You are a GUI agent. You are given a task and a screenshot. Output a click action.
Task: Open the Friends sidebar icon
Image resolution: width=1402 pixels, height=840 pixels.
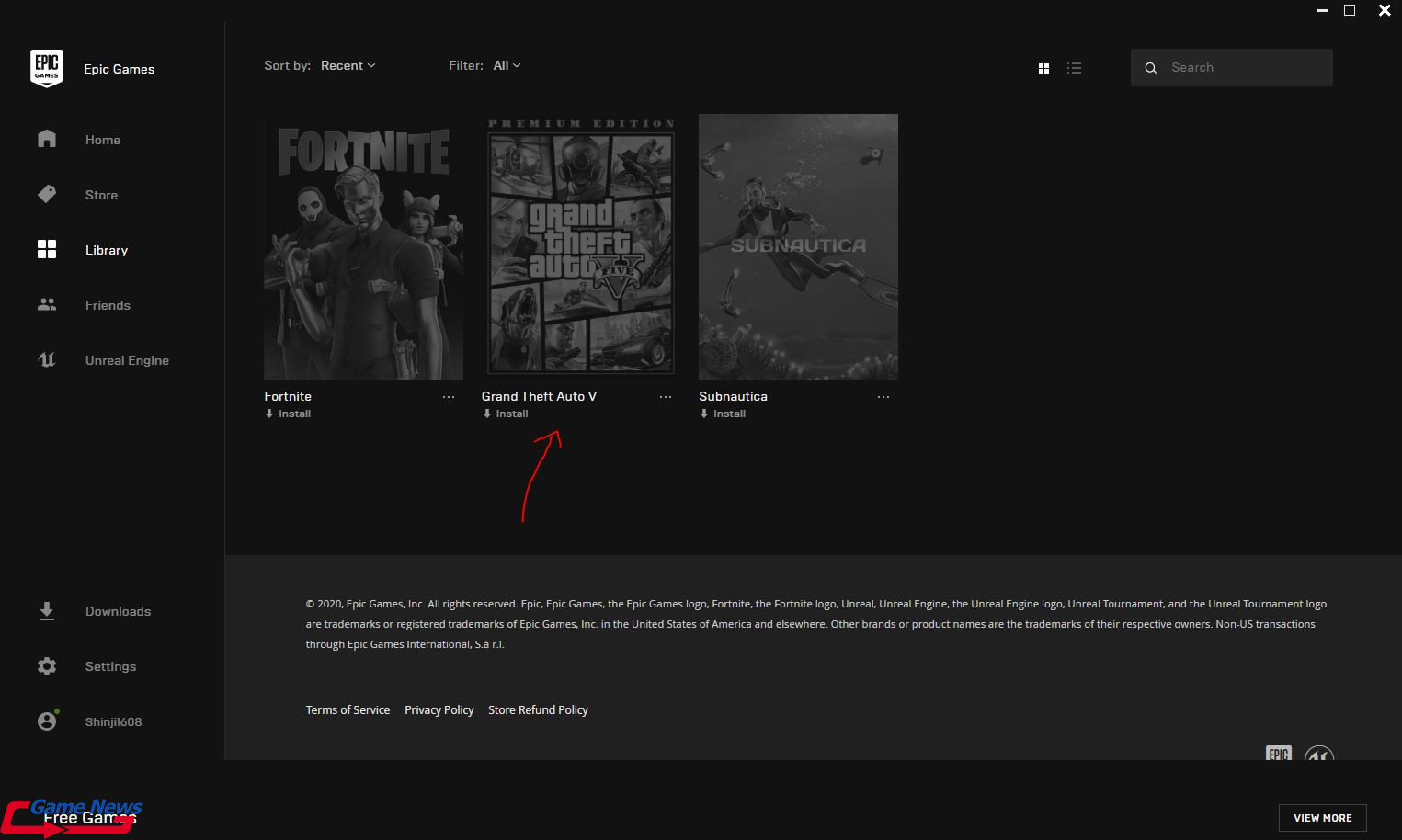(x=47, y=304)
